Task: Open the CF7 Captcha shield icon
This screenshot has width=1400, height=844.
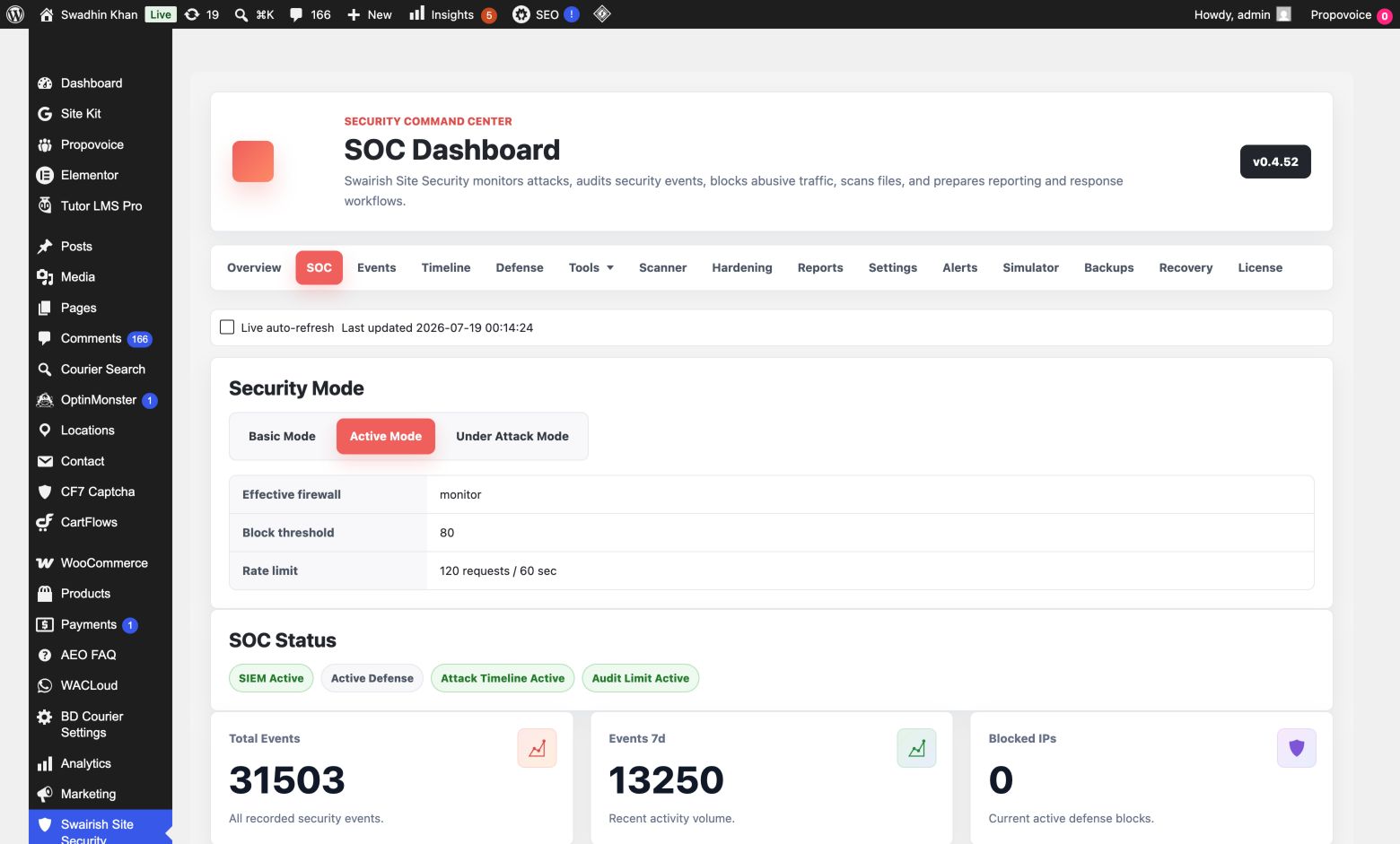Action: pos(45,492)
